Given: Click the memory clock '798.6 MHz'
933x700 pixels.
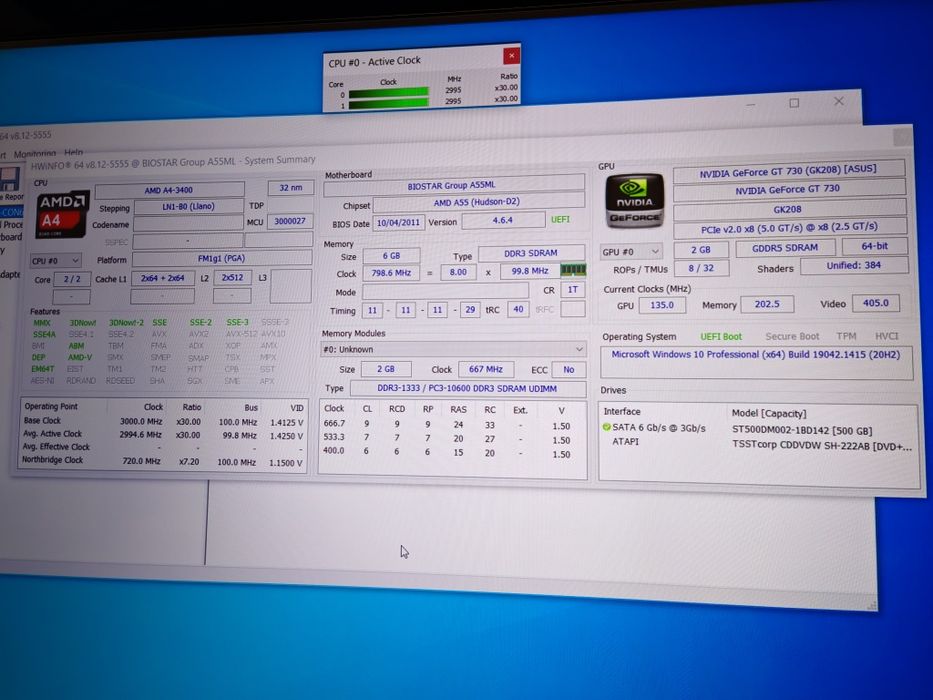Looking at the screenshot, I should pos(391,273).
